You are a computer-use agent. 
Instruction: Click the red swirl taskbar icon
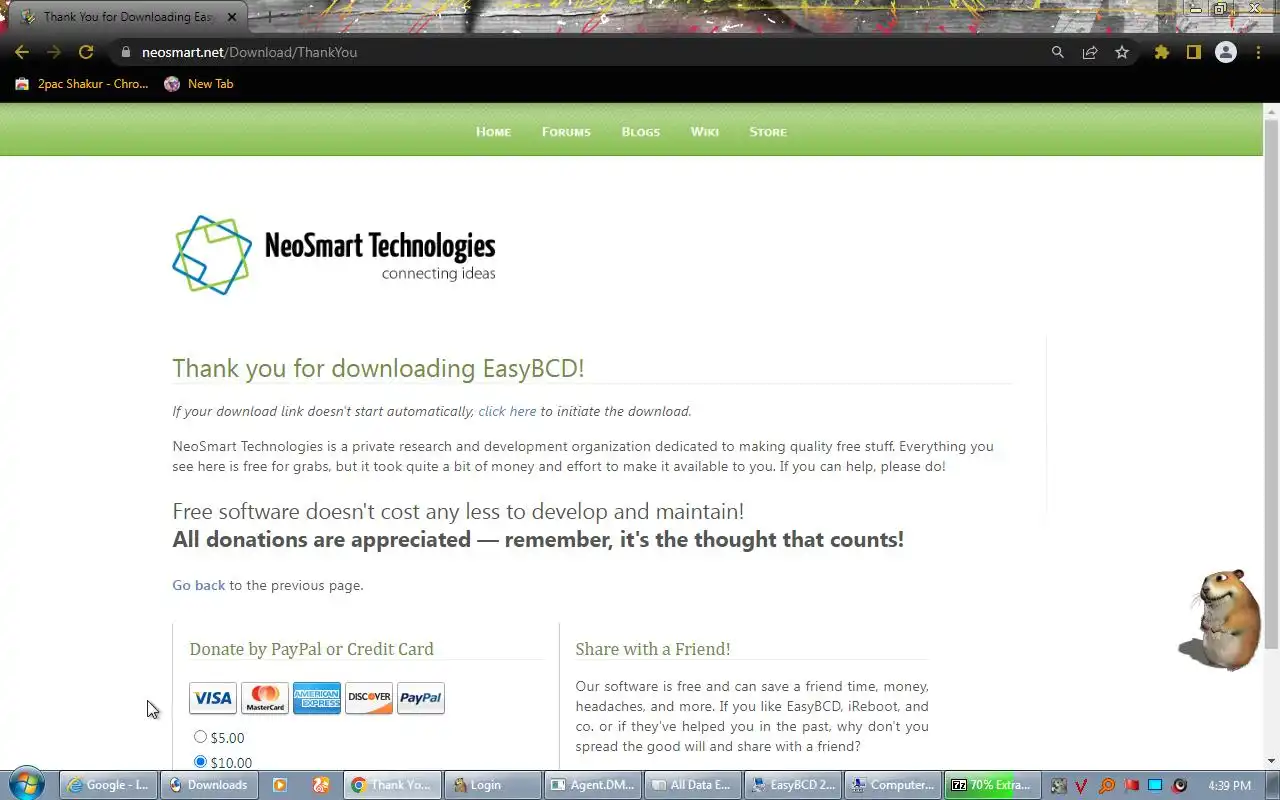click(x=321, y=785)
